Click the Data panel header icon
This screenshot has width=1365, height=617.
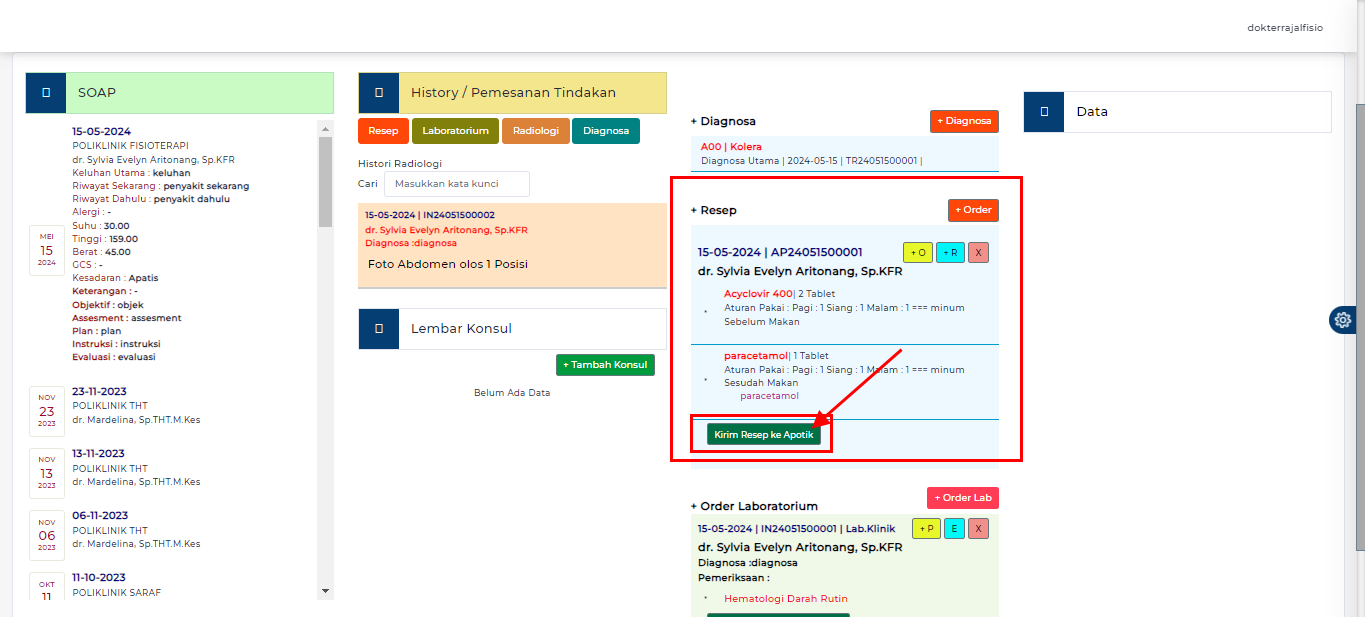click(1044, 112)
